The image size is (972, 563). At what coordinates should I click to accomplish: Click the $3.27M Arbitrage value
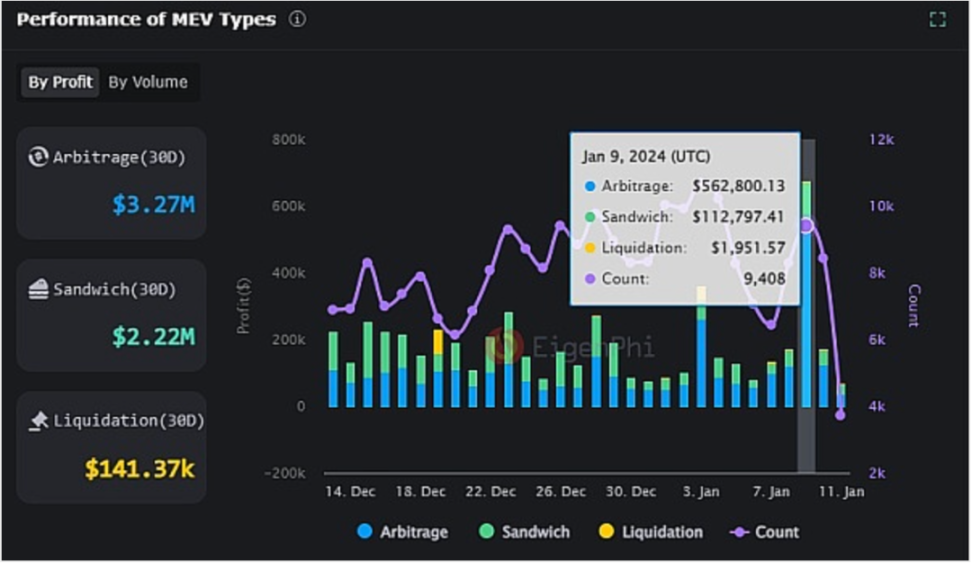coord(153,205)
